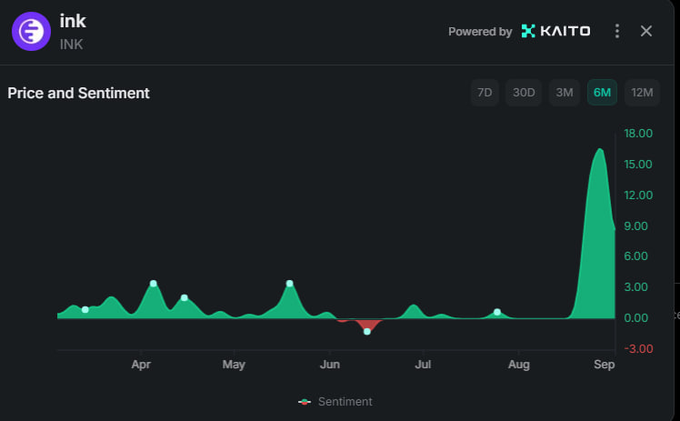Screen dimensions: 680x421
Task: Click the 'Jun' axis label
Action: coord(330,364)
